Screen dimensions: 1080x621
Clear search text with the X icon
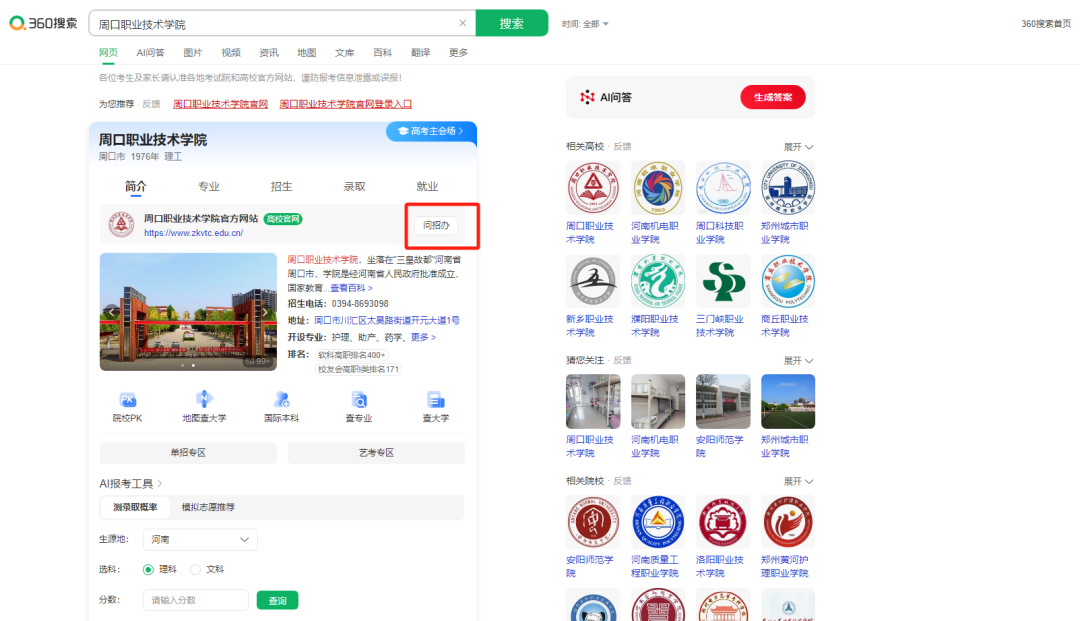tap(462, 23)
